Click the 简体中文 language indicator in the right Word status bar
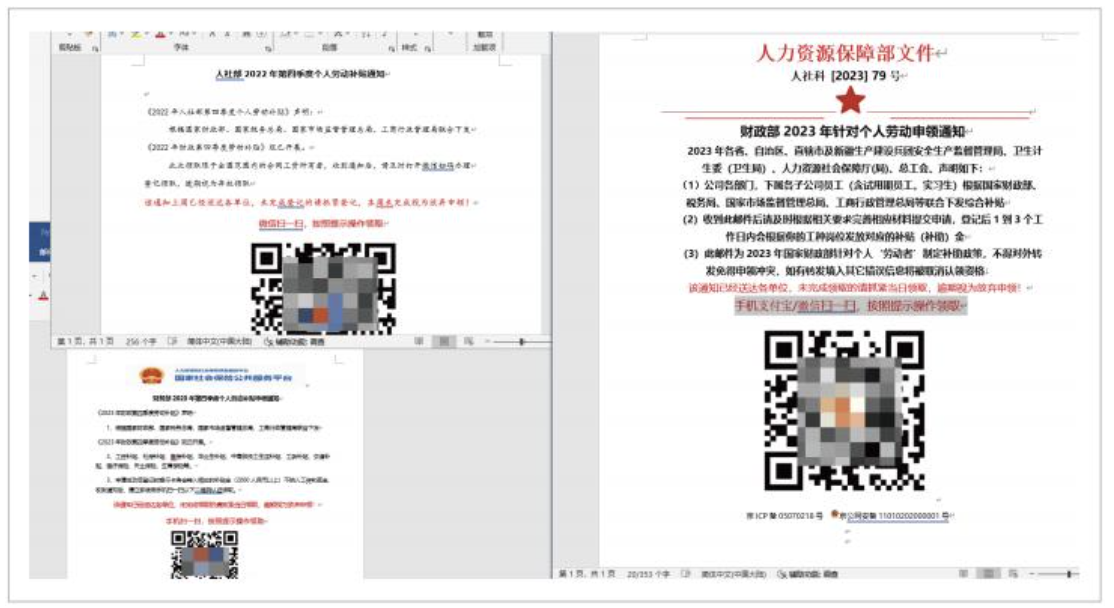 pyautogui.click(x=733, y=574)
